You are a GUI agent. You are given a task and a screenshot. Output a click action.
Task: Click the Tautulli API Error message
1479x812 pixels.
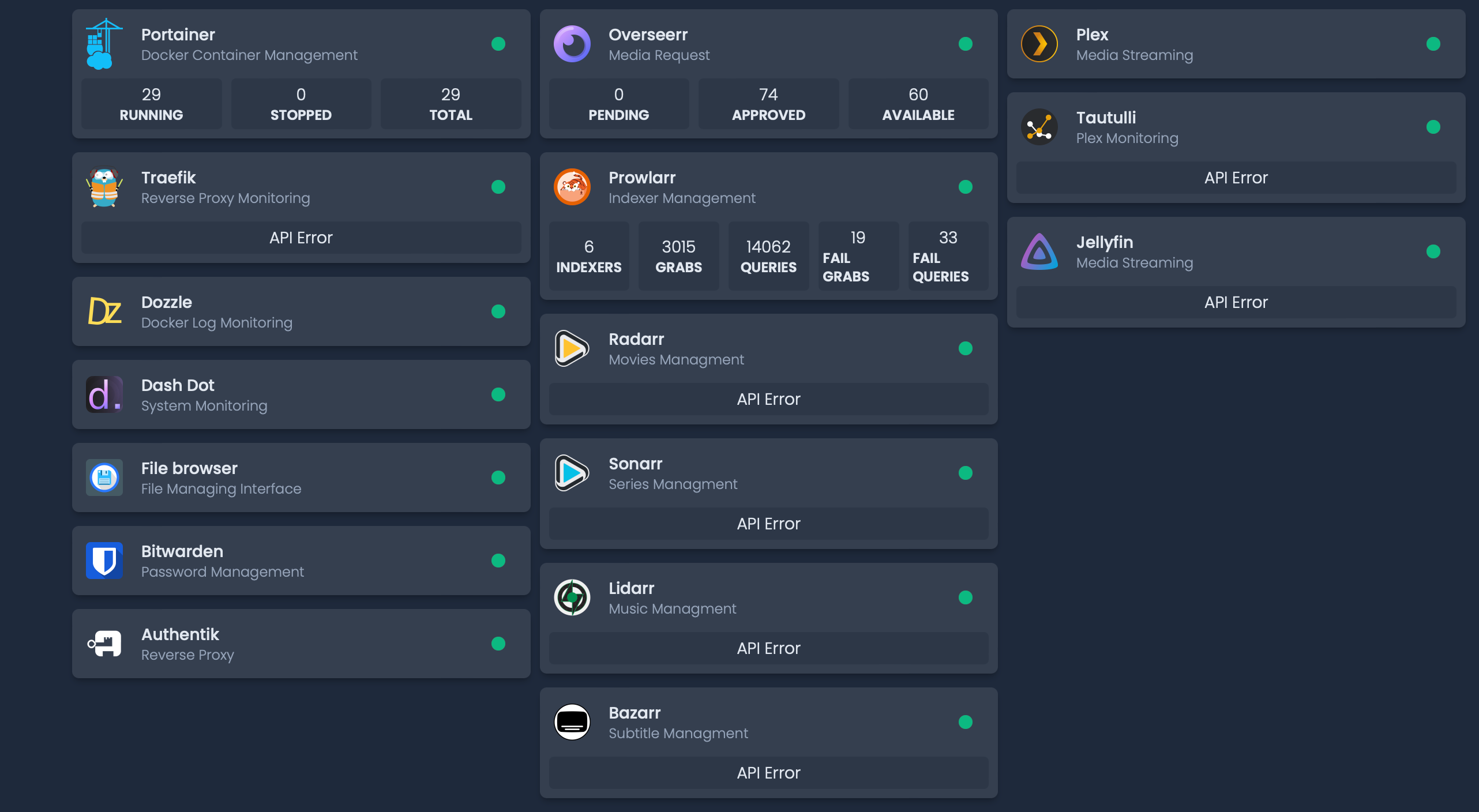point(1236,178)
